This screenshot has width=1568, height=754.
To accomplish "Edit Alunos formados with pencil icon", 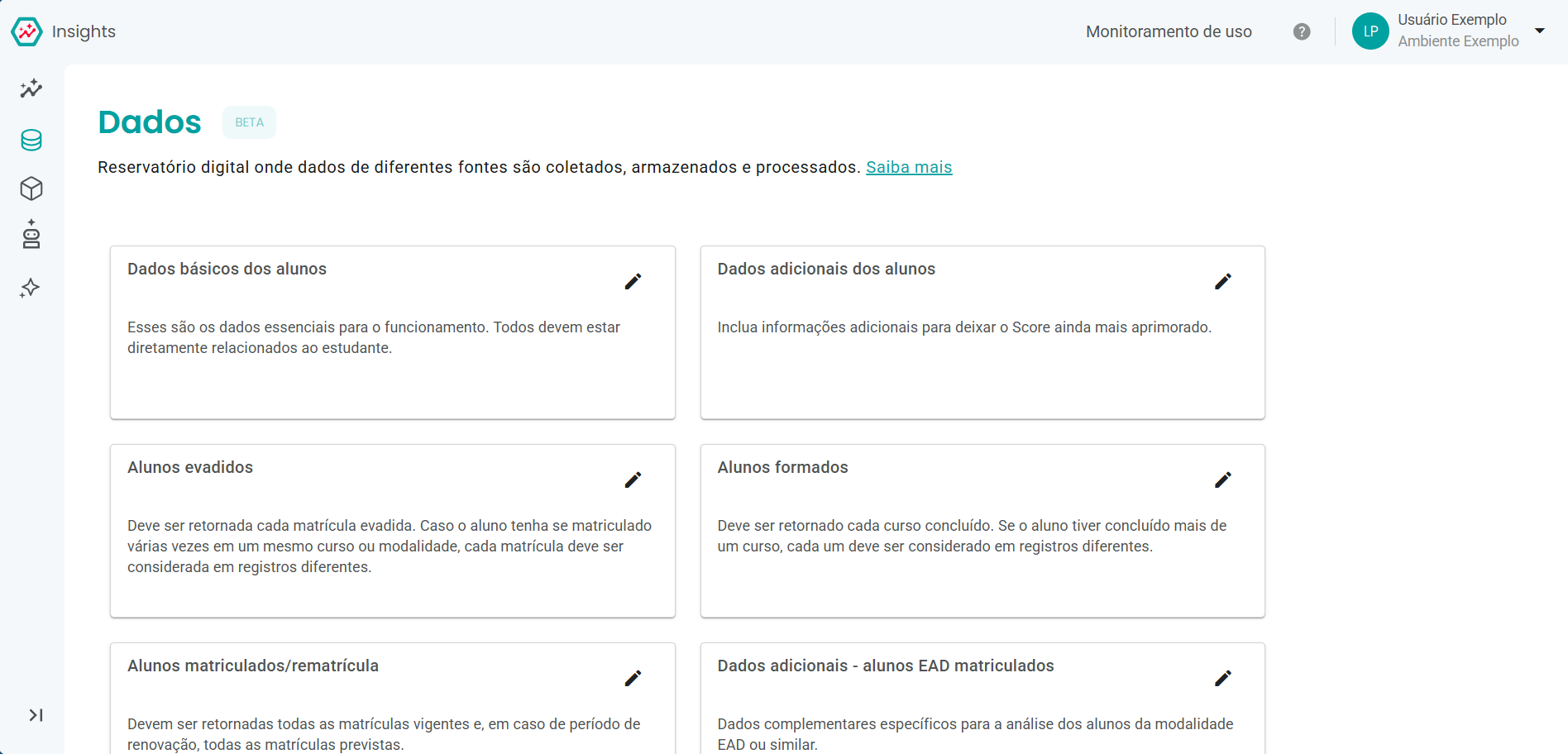I will point(1223,480).
